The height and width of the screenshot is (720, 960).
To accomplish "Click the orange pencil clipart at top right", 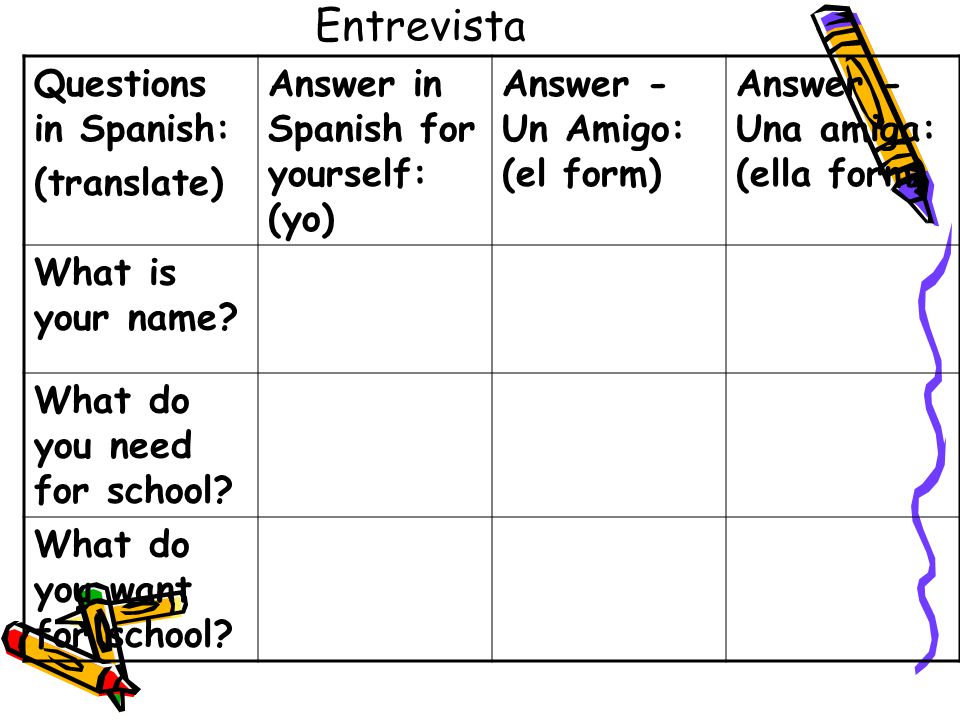I will (x=874, y=115).
